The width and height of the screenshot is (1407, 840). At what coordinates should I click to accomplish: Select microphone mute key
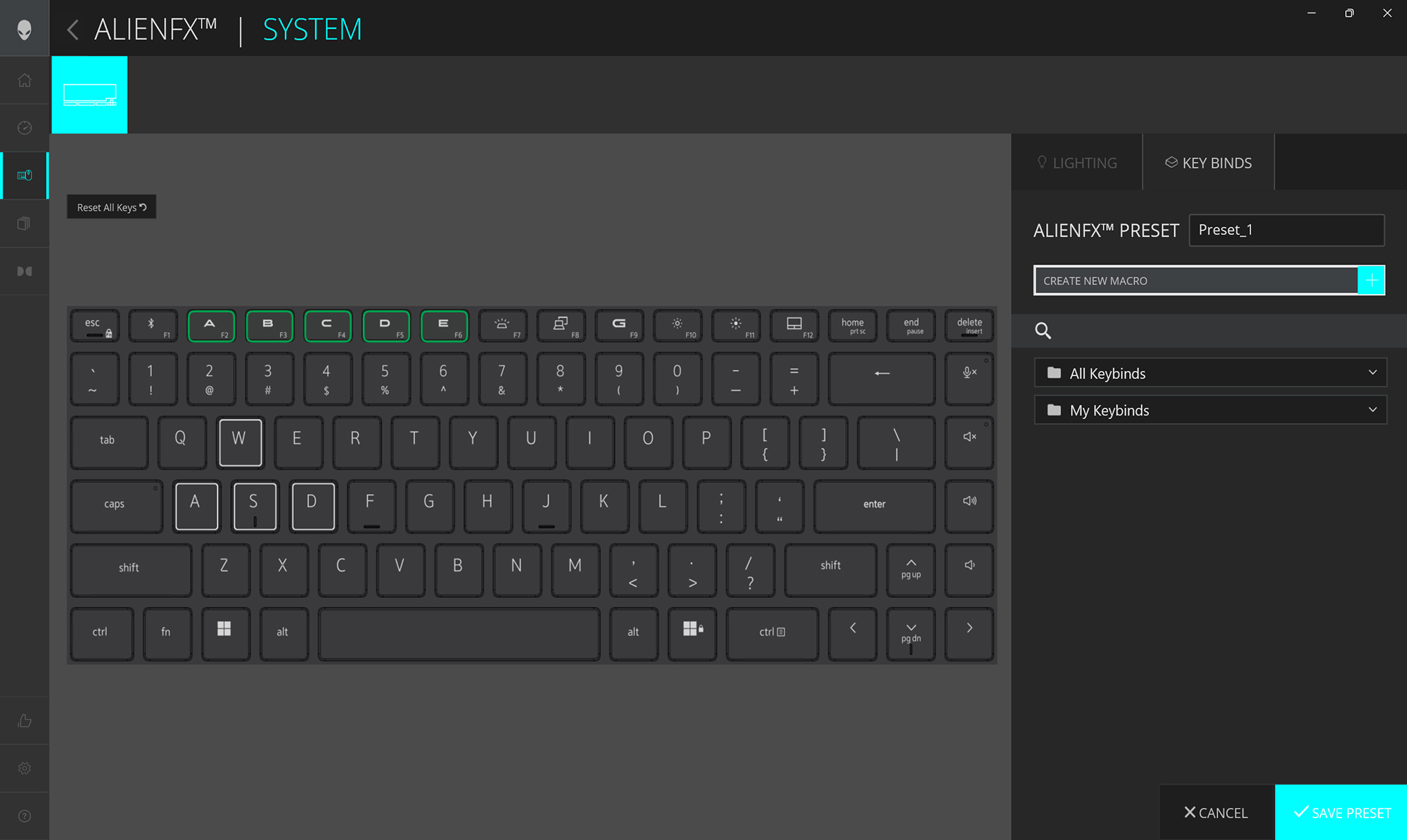point(970,379)
